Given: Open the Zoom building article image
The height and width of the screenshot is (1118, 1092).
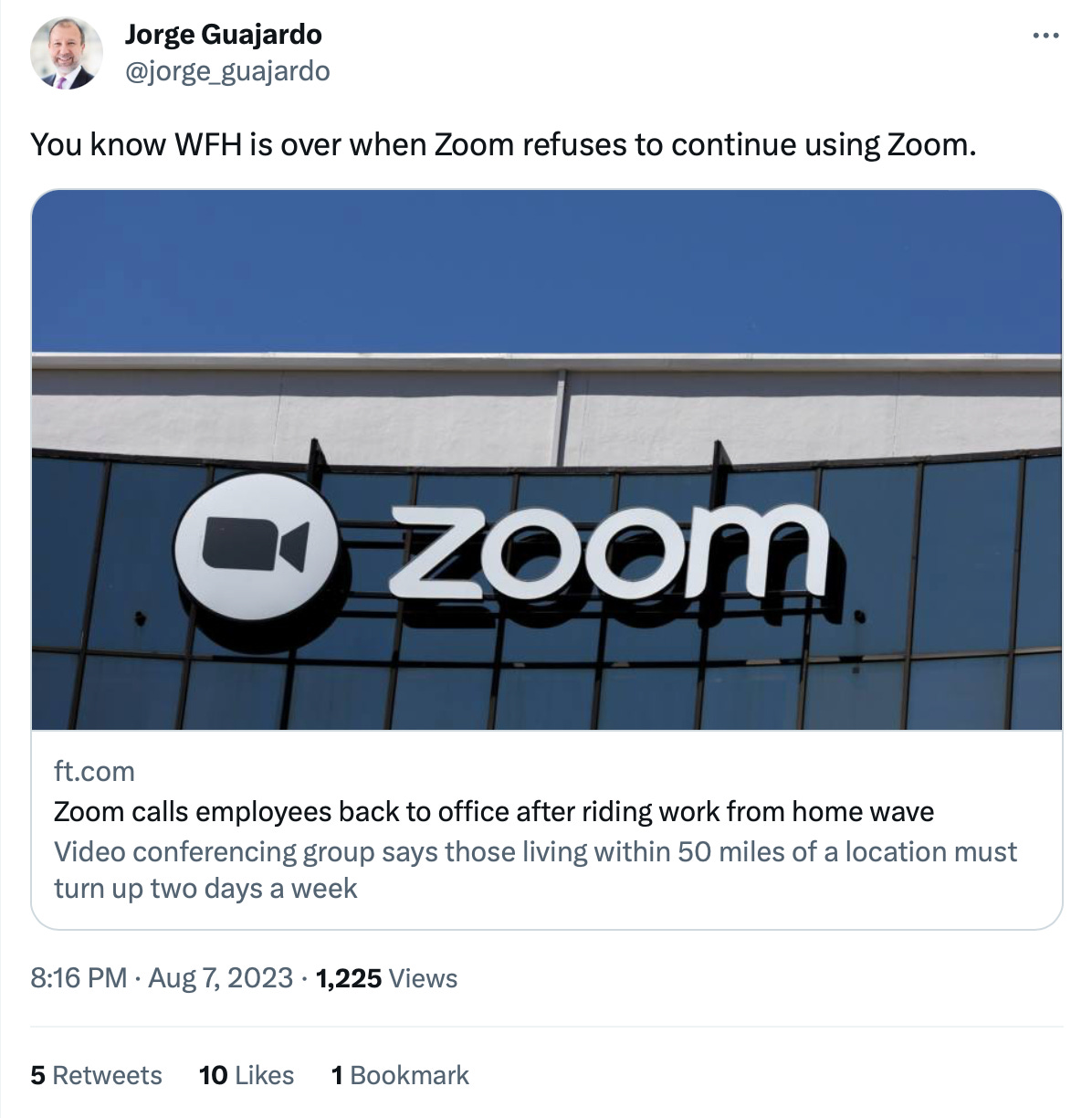Looking at the screenshot, I should [x=547, y=459].
